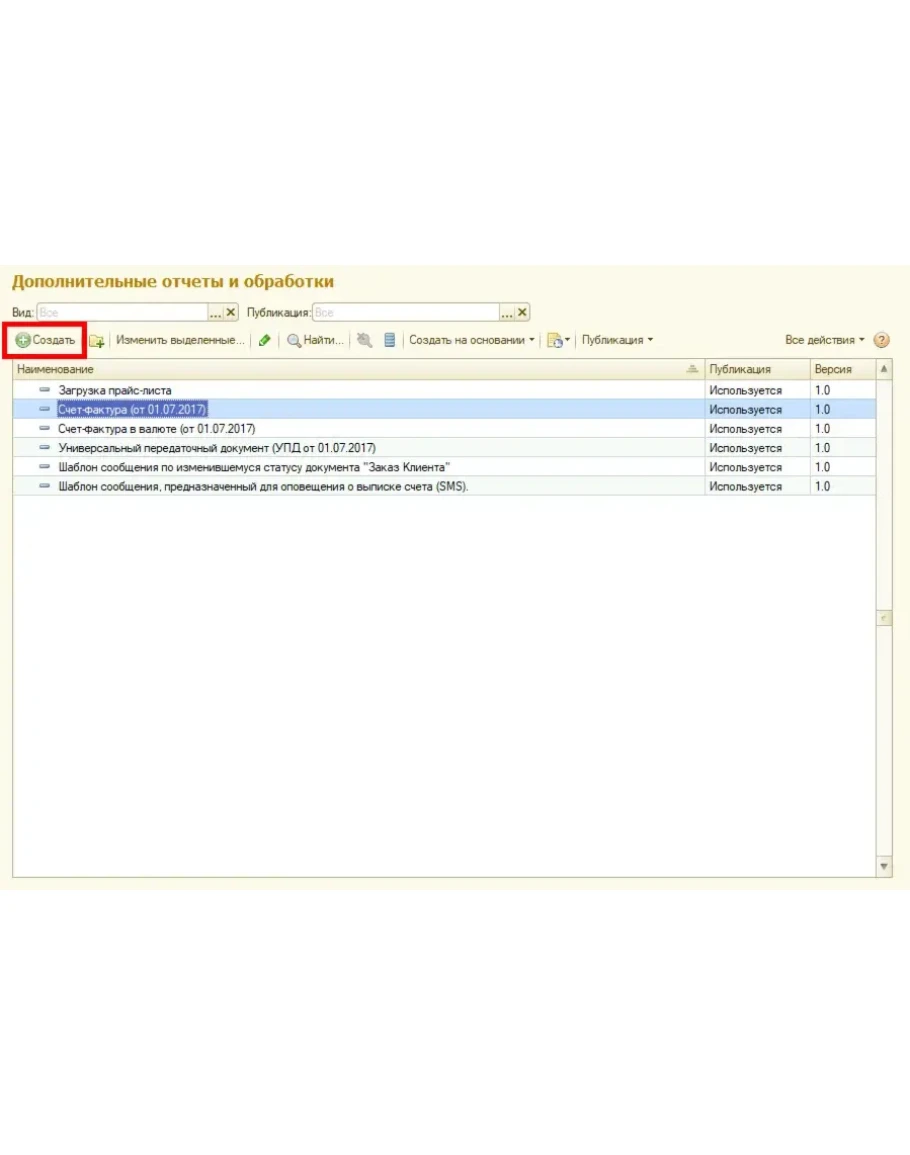Open the Публикация filter ellipsis button
This screenshot has width=910, height=1155.
507,313
